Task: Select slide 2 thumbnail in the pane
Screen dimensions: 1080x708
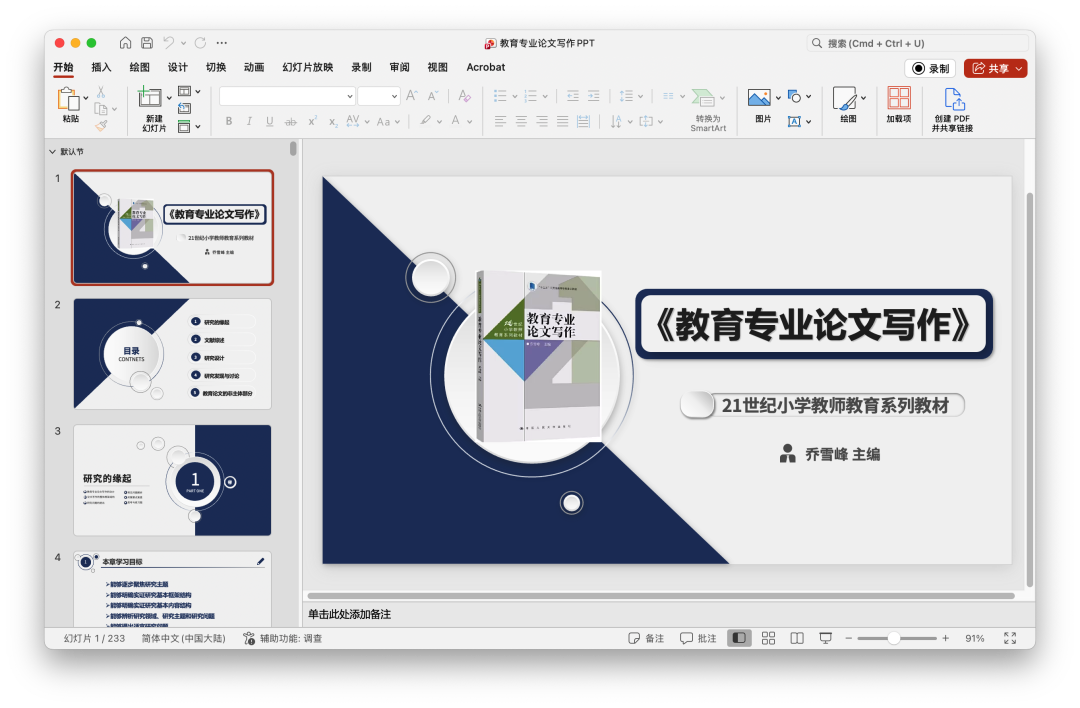Action: (172, 352)
